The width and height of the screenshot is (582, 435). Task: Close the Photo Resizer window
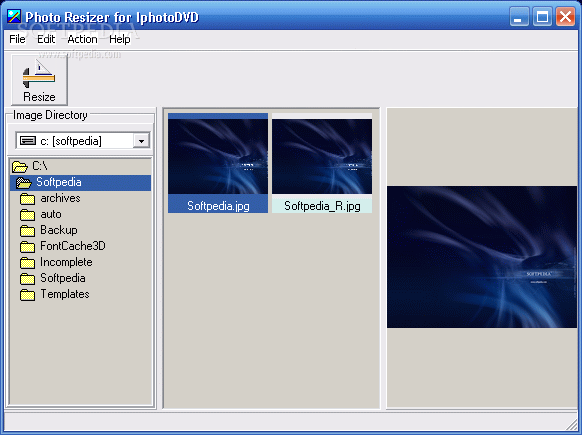[565, 17]
